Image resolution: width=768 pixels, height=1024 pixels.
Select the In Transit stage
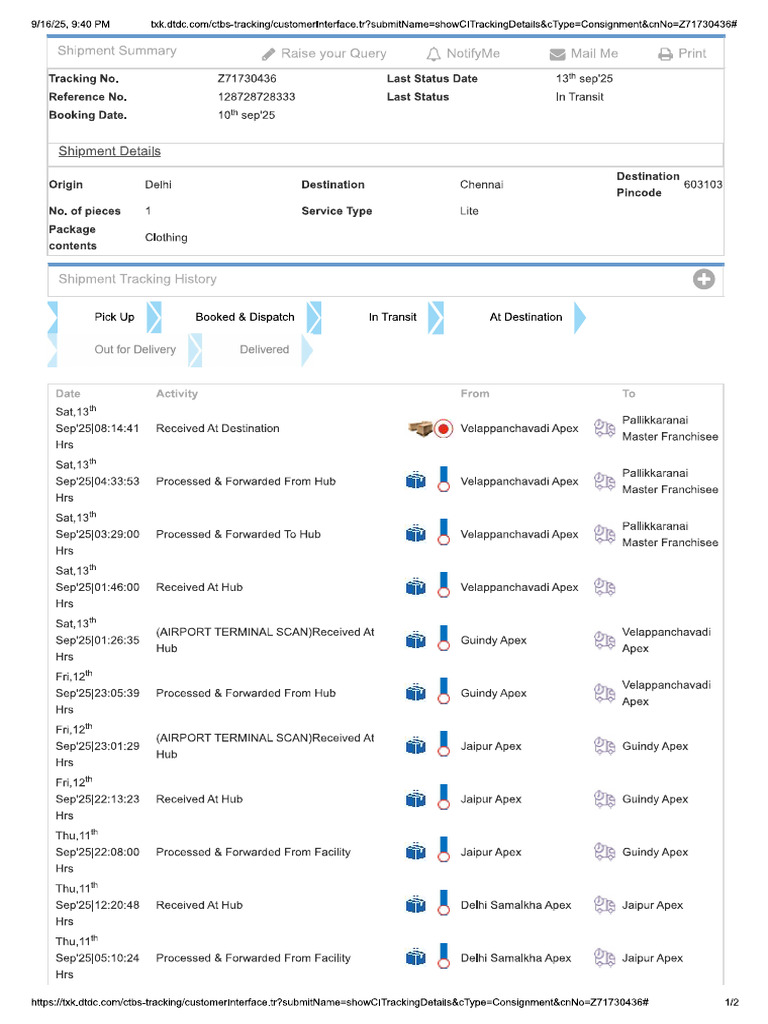pos(392,317)
